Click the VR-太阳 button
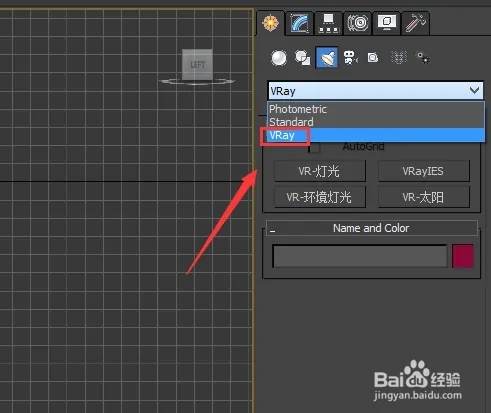The height and width of the screenshot is (413, 491). pyautogui.click(x=424, y=197)
